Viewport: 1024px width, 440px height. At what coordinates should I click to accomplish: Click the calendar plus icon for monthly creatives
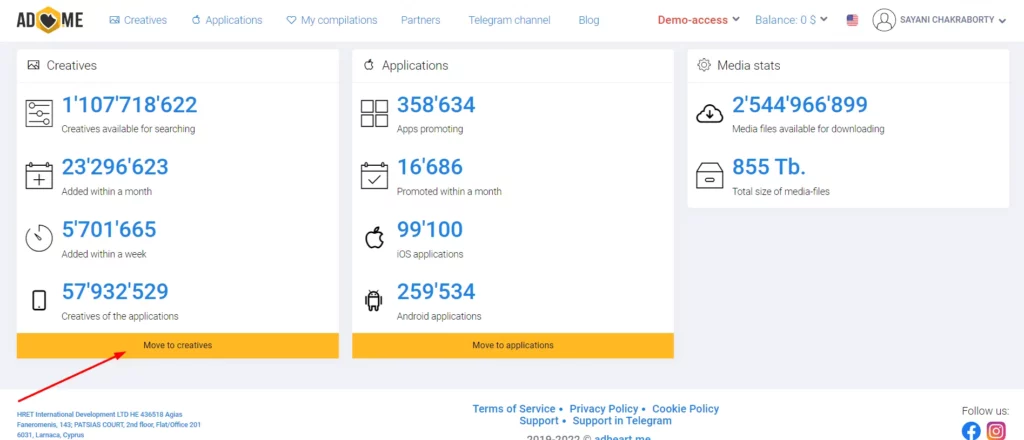tap(38, 175)
